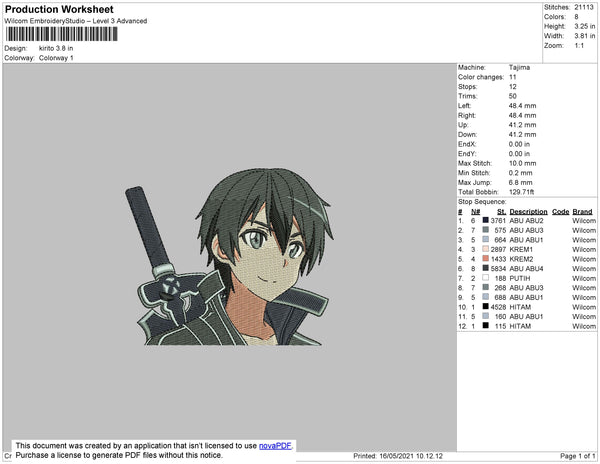Select the 'ABU ABU3' description beside 575
Image resolution: width=600 pixels, height=464 pixels.
pyautogui.click(x=526, y=230)
